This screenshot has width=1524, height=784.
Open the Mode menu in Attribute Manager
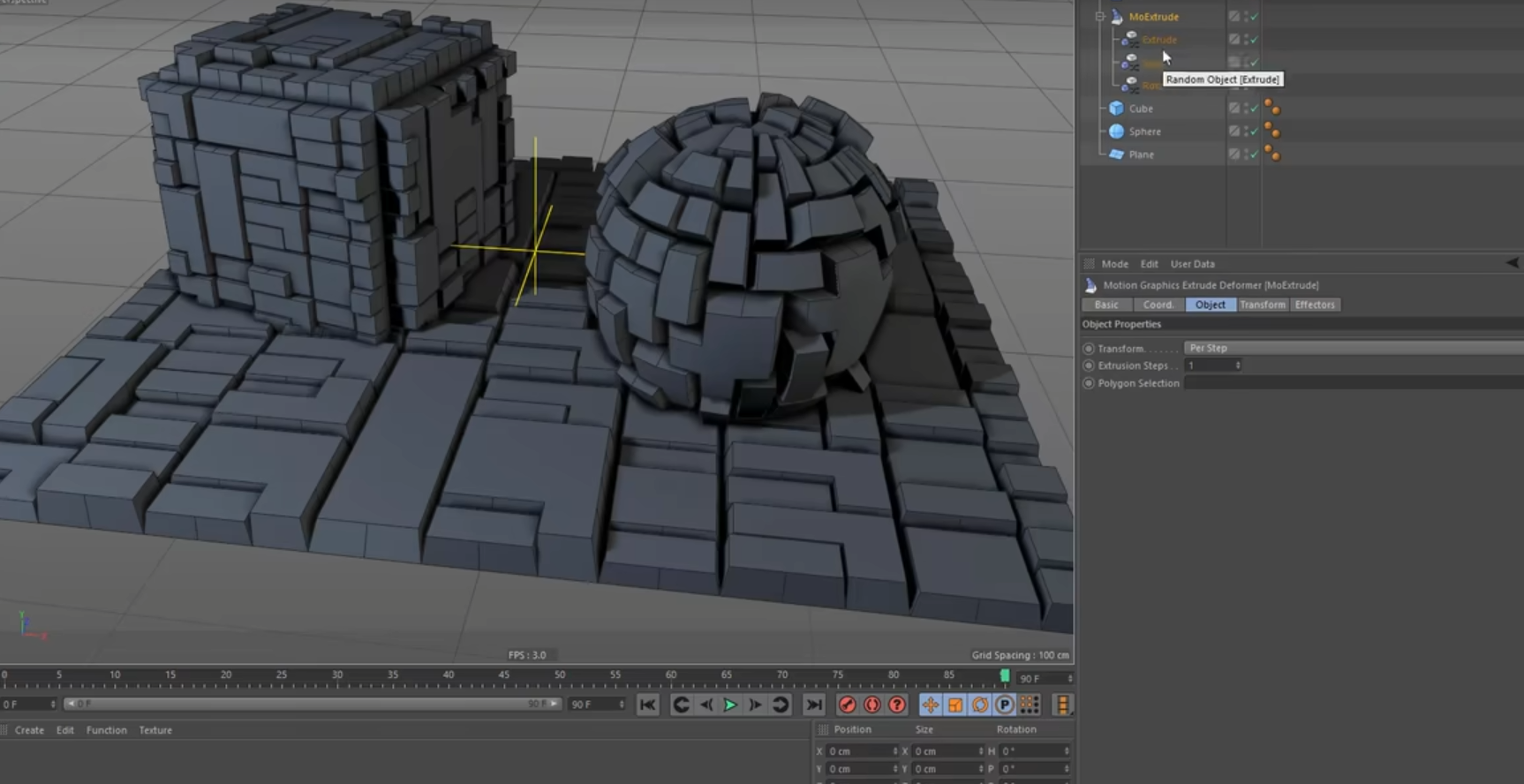click(1114, 264)
